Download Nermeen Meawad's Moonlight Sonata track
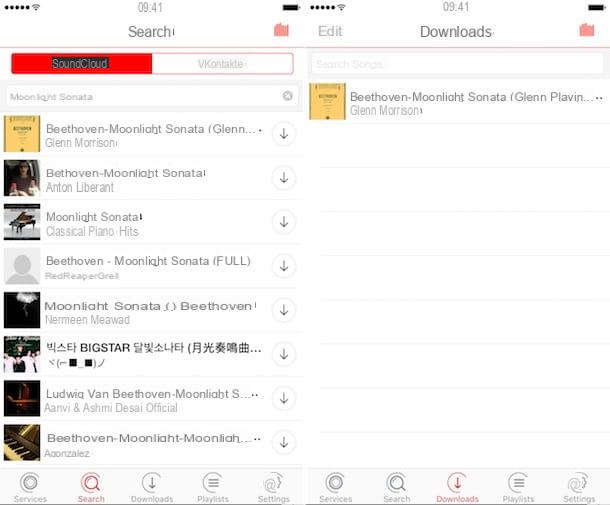Screen dimensions: 610x505 284,310
